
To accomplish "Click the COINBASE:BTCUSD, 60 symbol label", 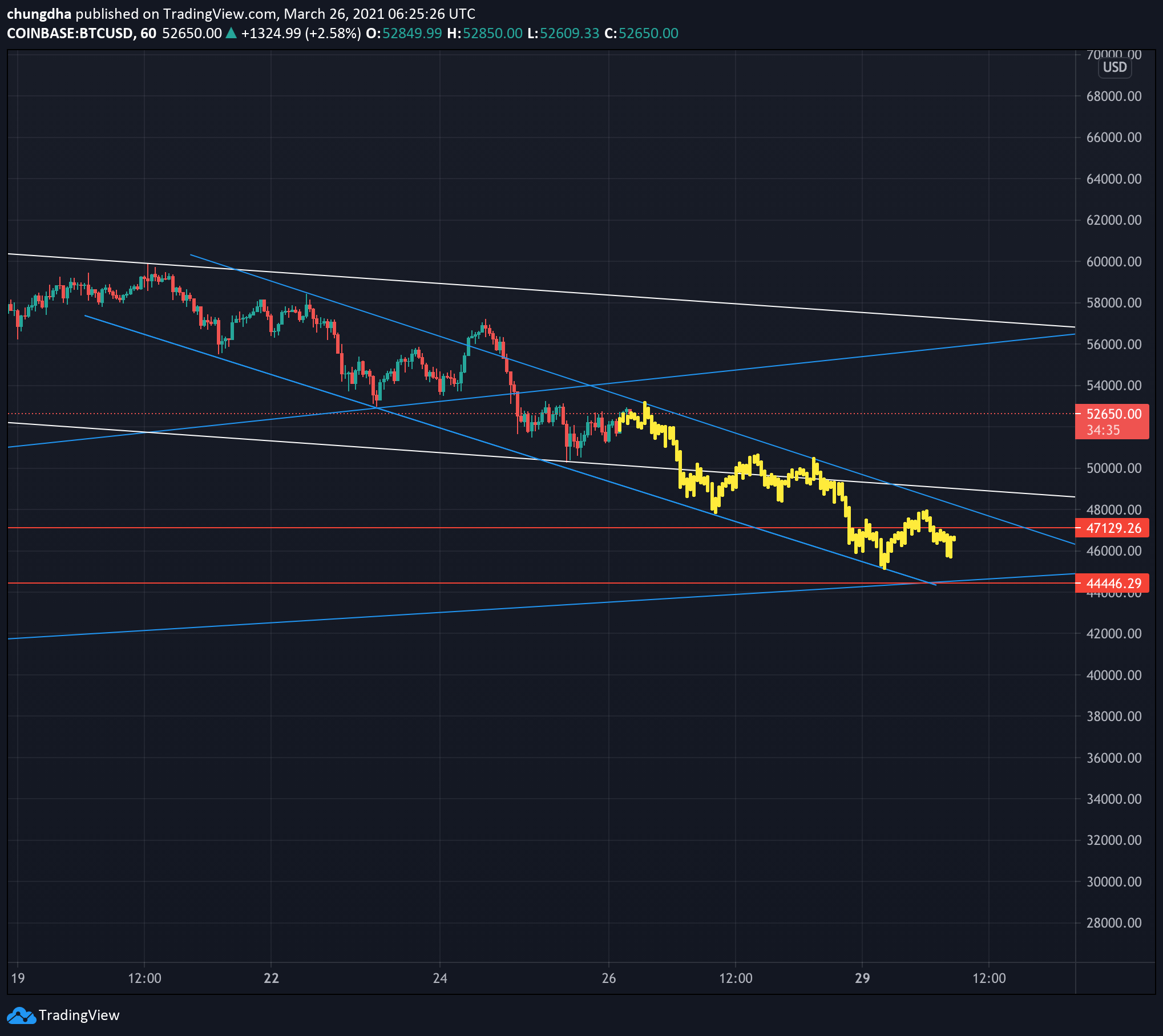I will (82, 33).
